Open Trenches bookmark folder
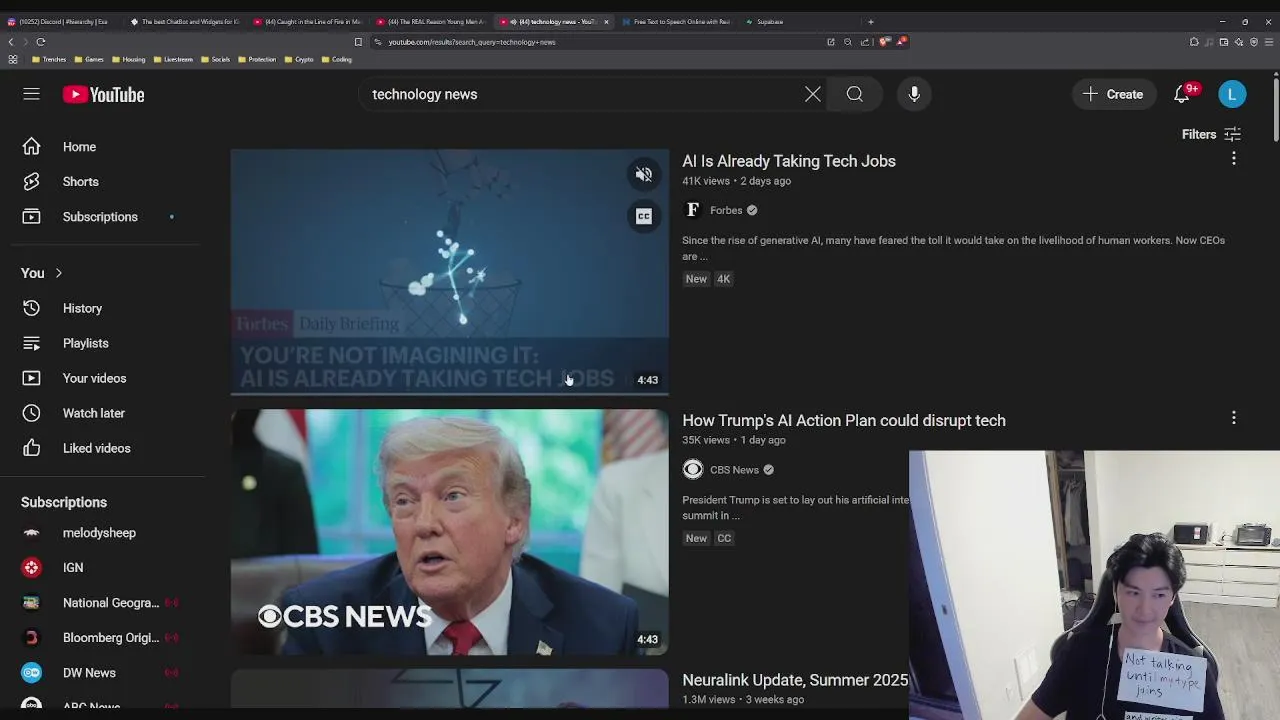 [x=49, y=60]
